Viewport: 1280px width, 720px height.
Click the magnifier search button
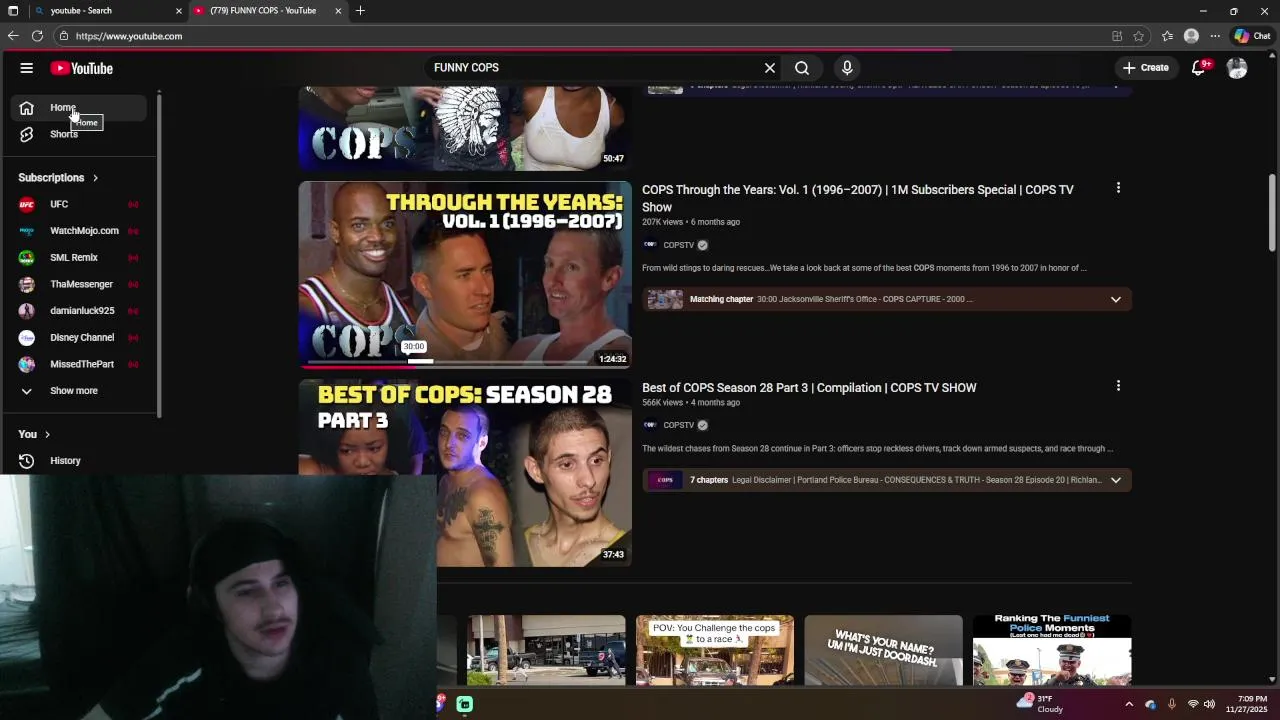tap(802, 68)
